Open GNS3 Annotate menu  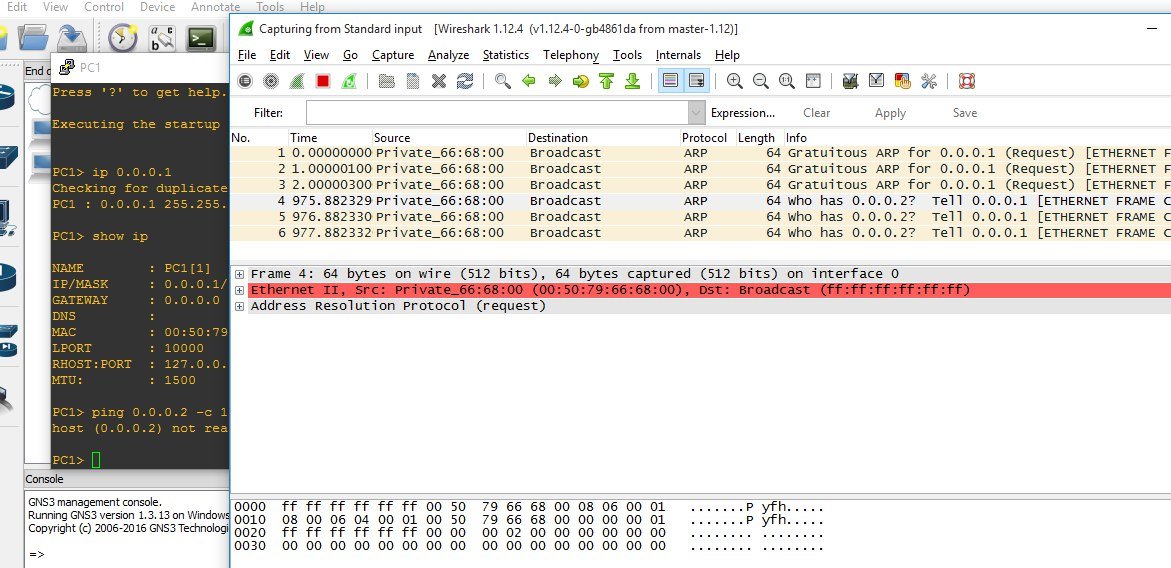pos(215,7)
